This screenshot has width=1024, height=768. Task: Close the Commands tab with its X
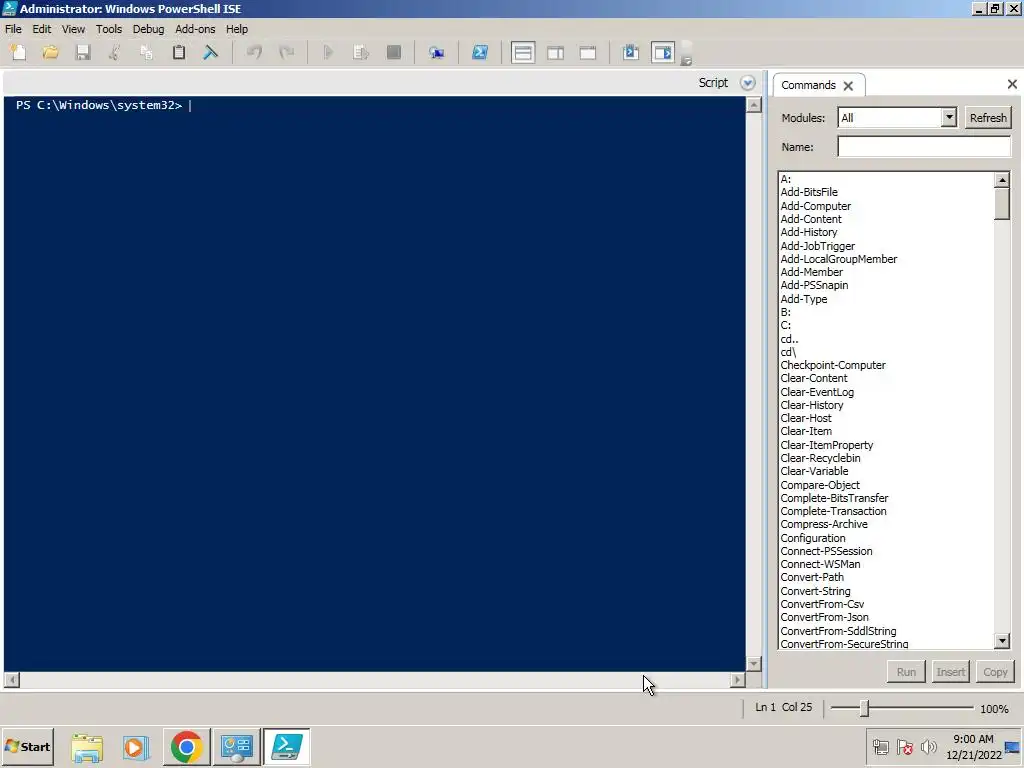point(848,86)
